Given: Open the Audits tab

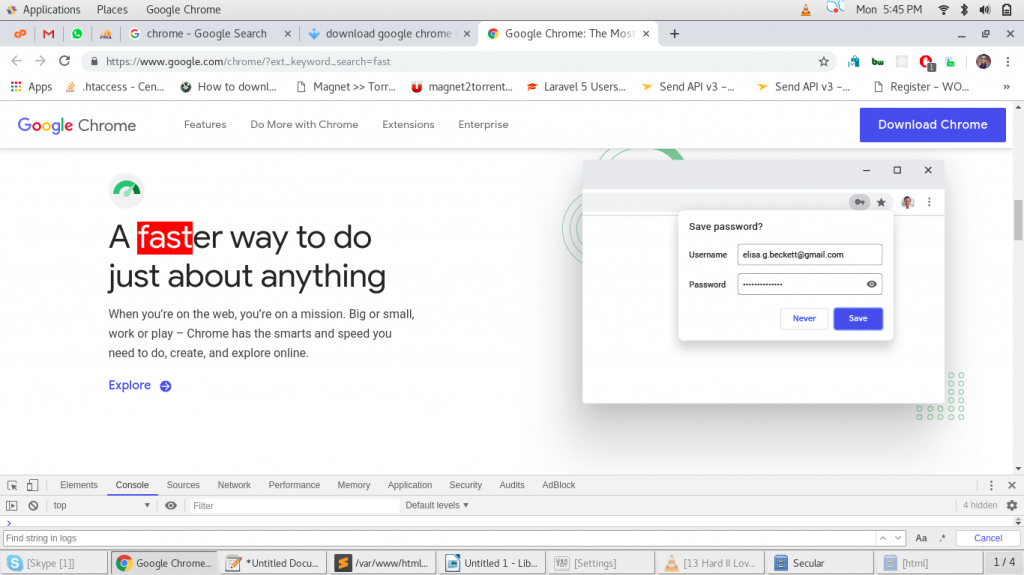Looking at the screenshot, I should (511, 485).
